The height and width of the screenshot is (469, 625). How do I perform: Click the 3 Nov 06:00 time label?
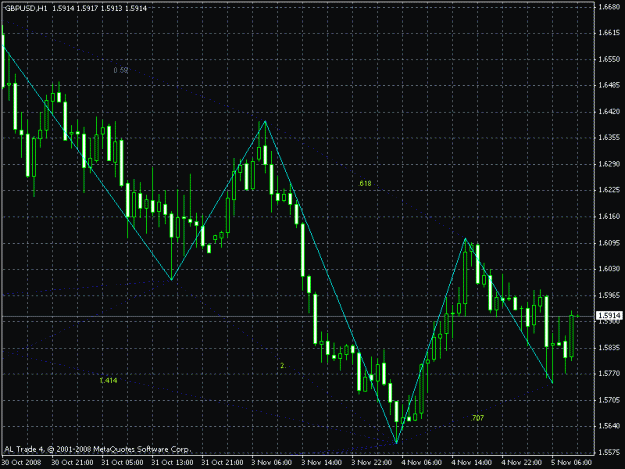(x=271, y=463)
